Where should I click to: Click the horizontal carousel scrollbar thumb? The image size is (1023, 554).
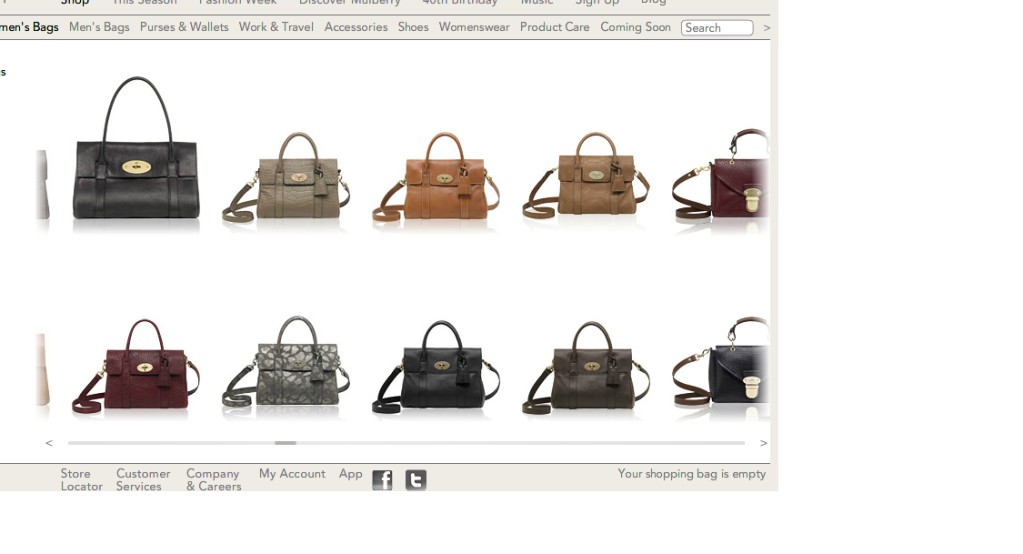285,442
